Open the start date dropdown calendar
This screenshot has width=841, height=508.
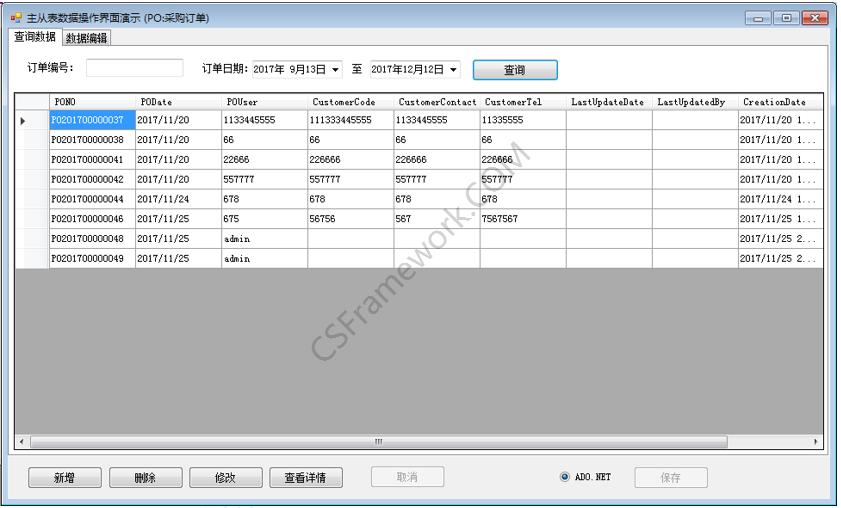(x=334, y=70)
